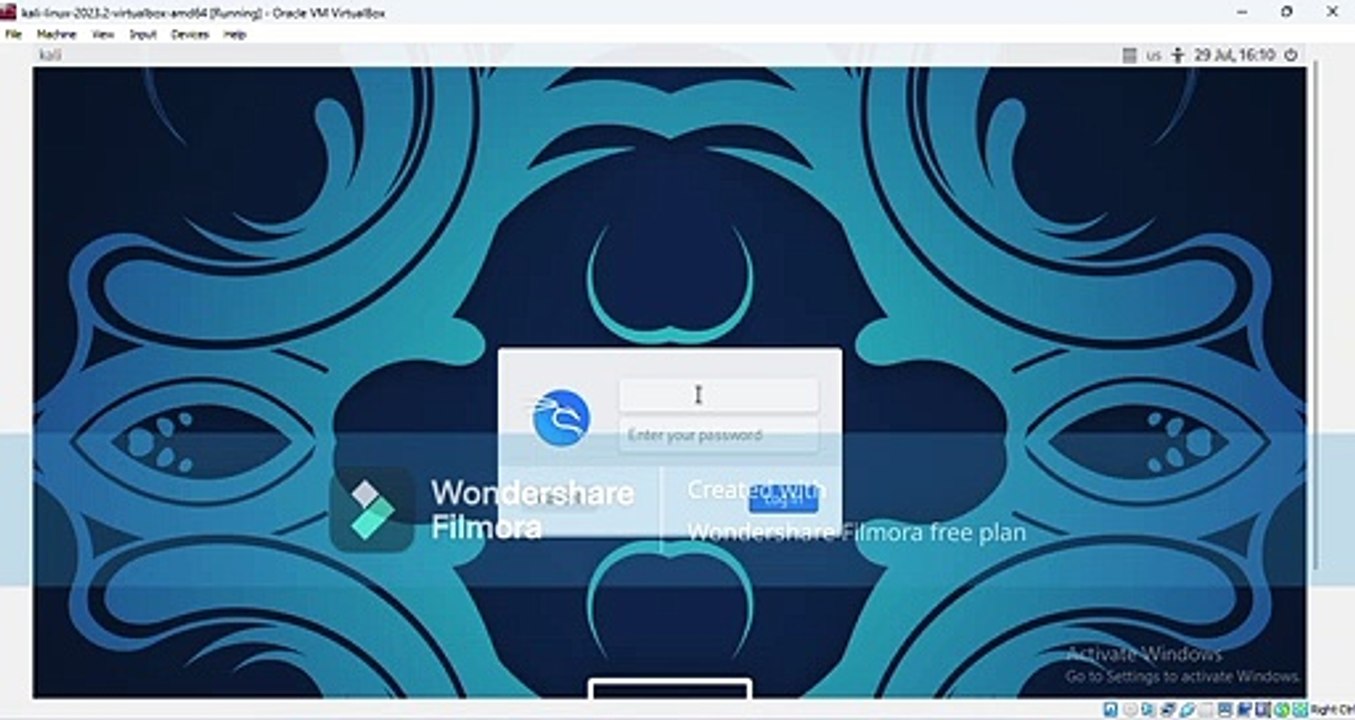Click the on-screen keyboard icon in Kali panel
1355x720 pixels.
point(1130,55)
